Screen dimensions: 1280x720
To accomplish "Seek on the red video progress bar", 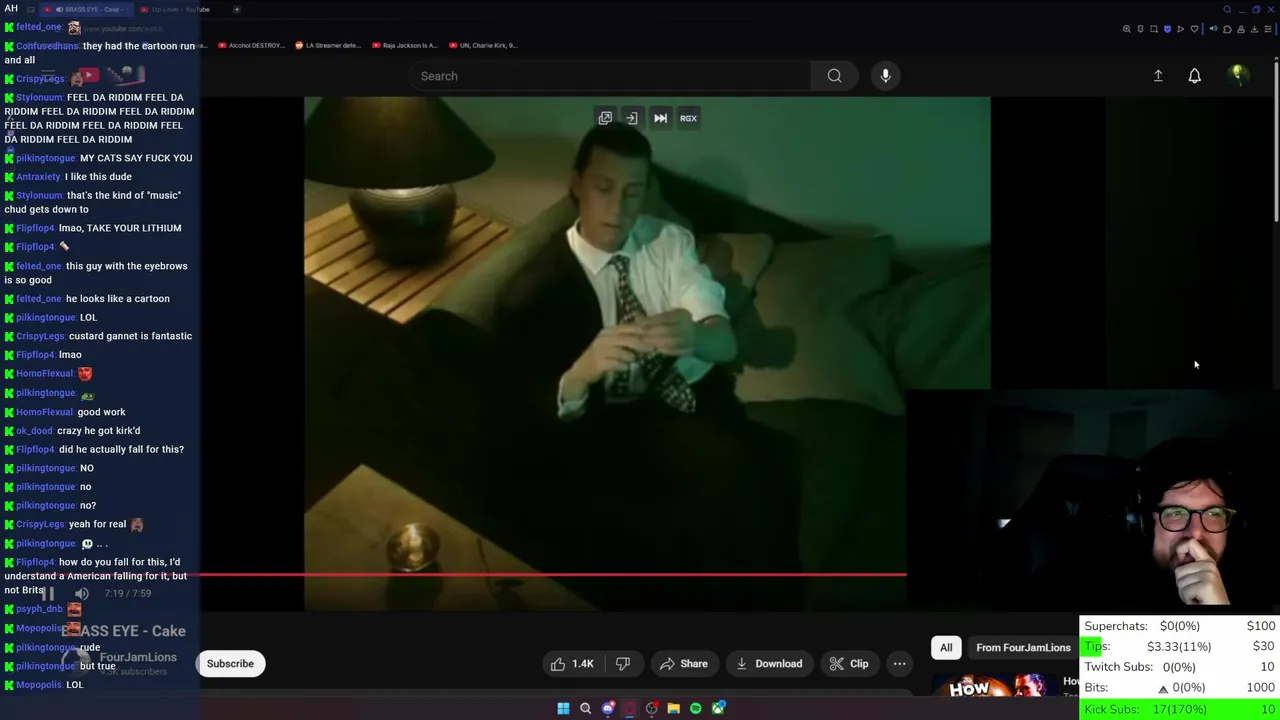I will [x=553, y=574].
